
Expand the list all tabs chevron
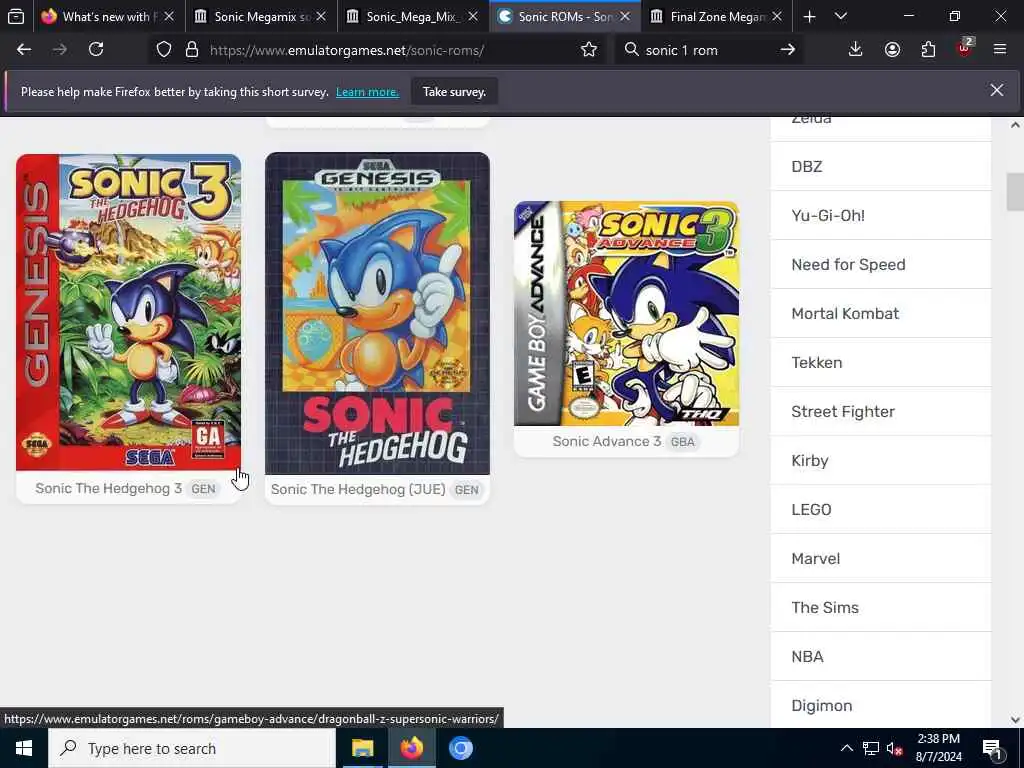click(x=841, y=17)
